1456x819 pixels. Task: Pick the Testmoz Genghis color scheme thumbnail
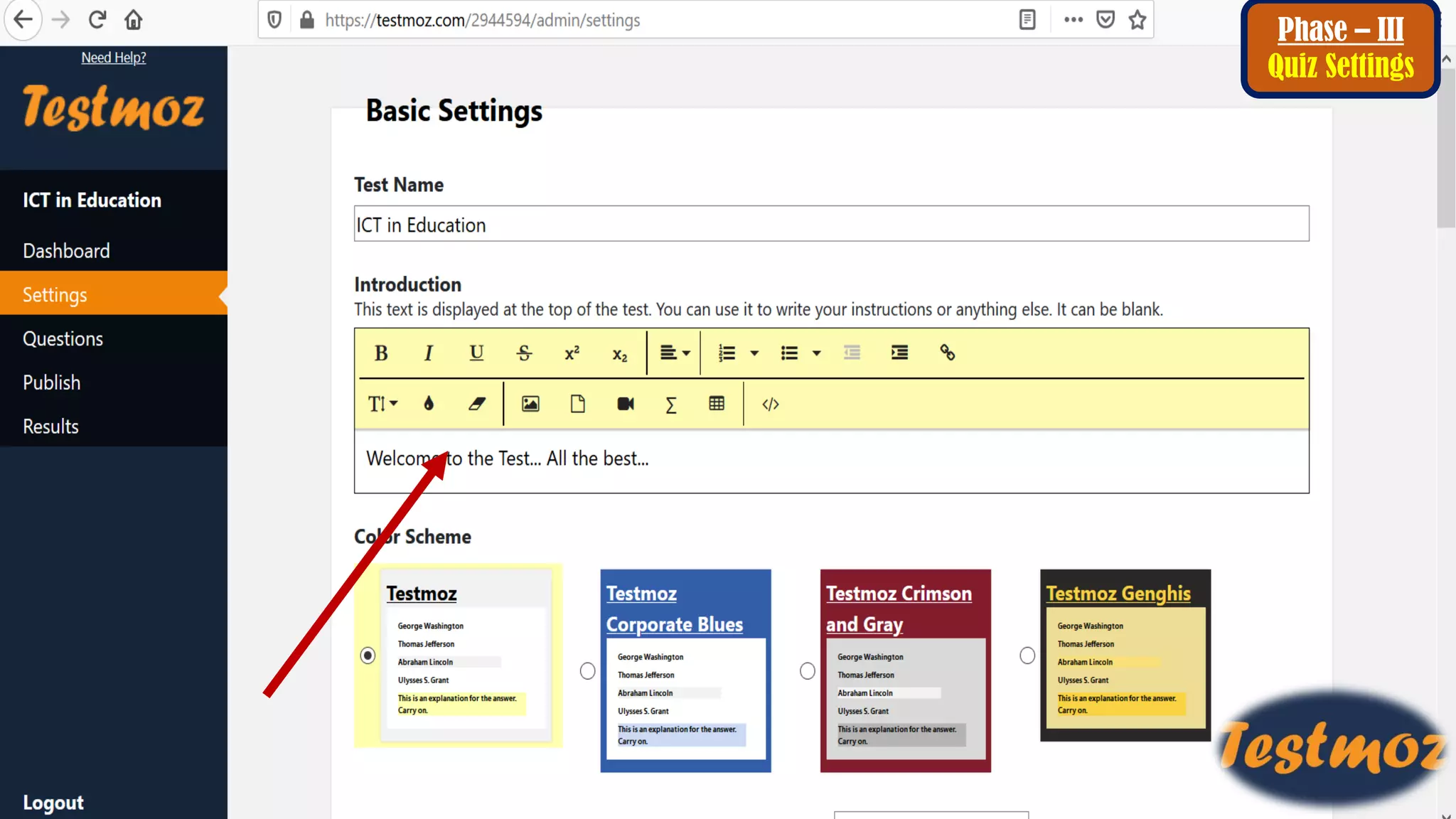(1125, 655)
